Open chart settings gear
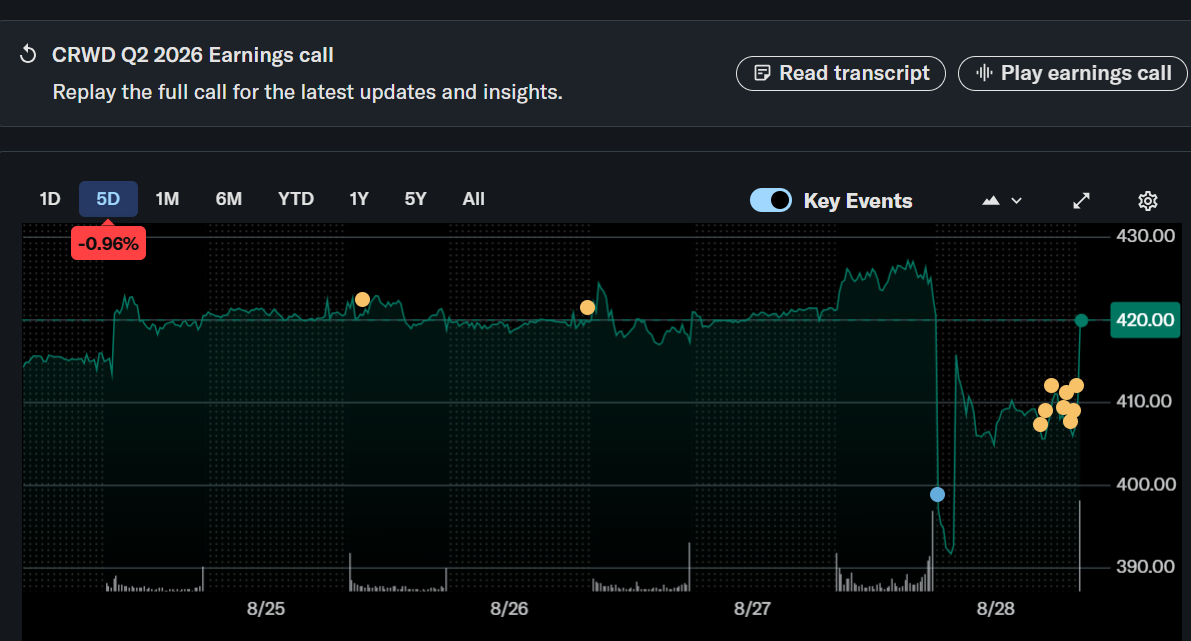The width and height of the screenshot is (1191, 641). tap(1148, 201)
